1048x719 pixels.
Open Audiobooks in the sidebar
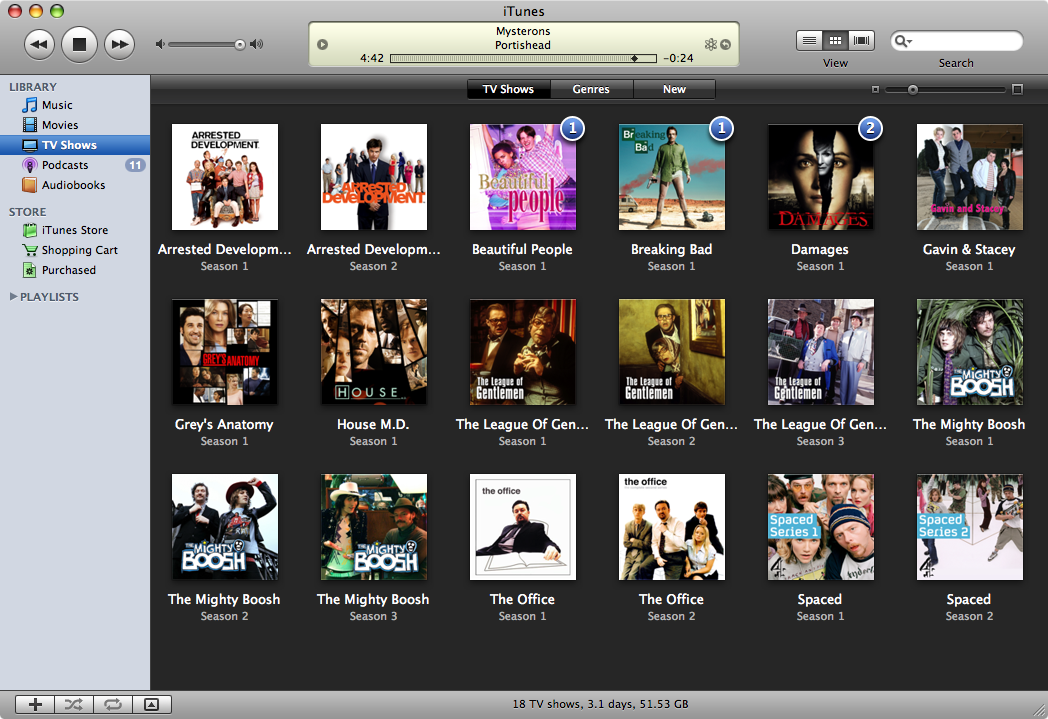(x=75, y=185)
